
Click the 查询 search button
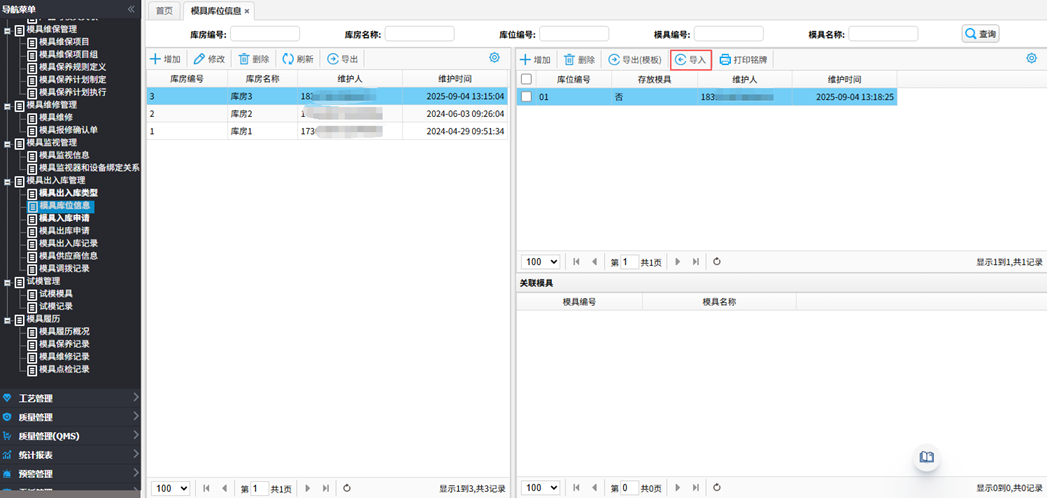980,34
